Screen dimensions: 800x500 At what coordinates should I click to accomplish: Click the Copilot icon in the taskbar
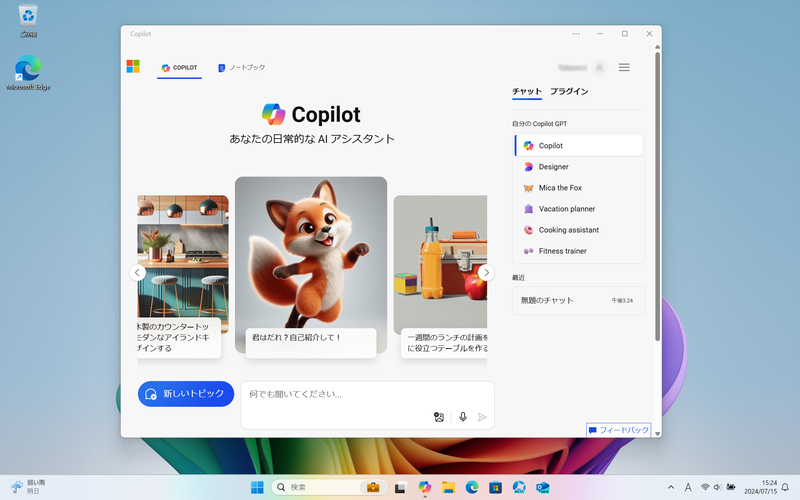424,487
